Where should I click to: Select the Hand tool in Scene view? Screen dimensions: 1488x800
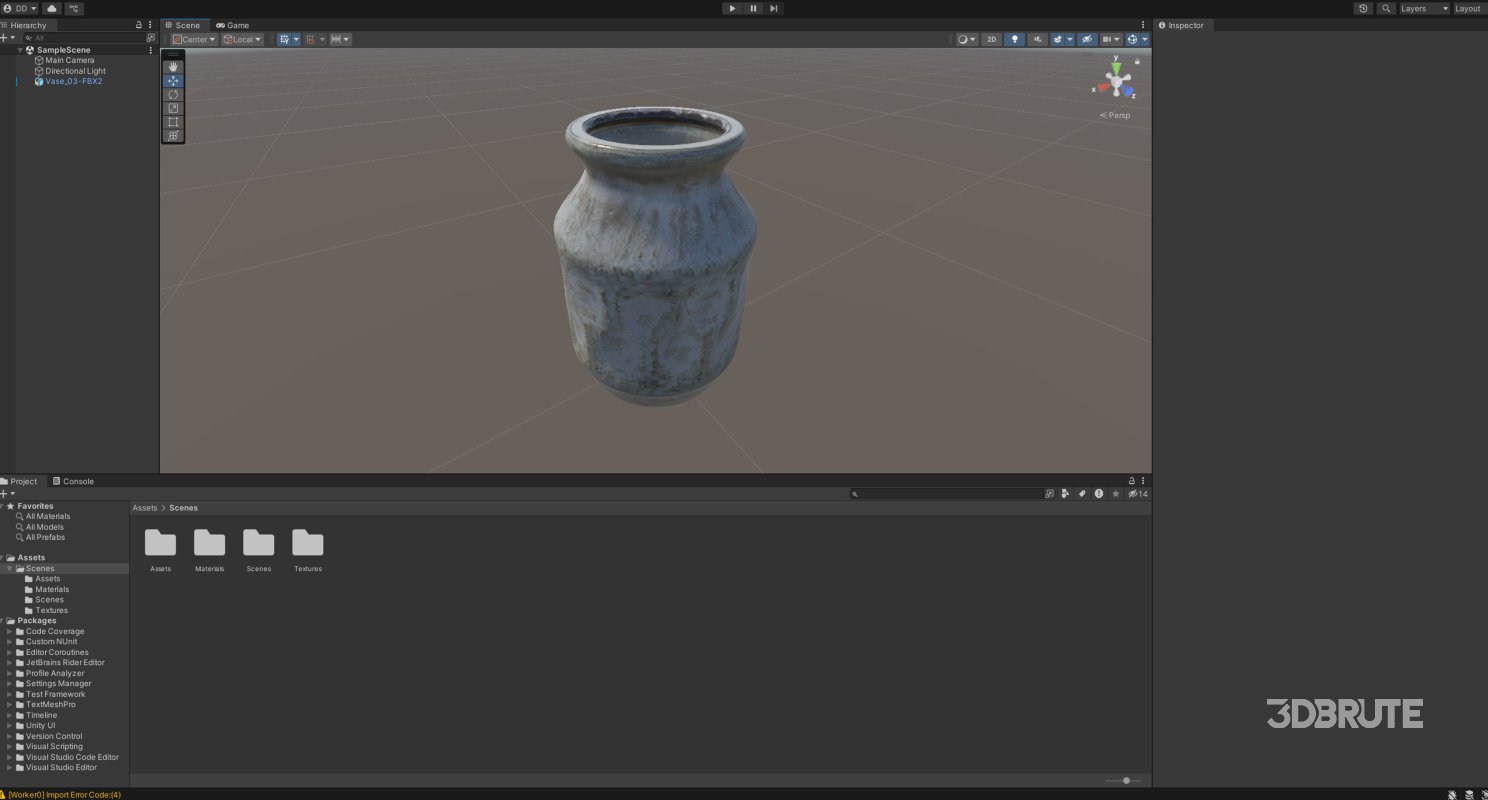(x=172, y=67)
